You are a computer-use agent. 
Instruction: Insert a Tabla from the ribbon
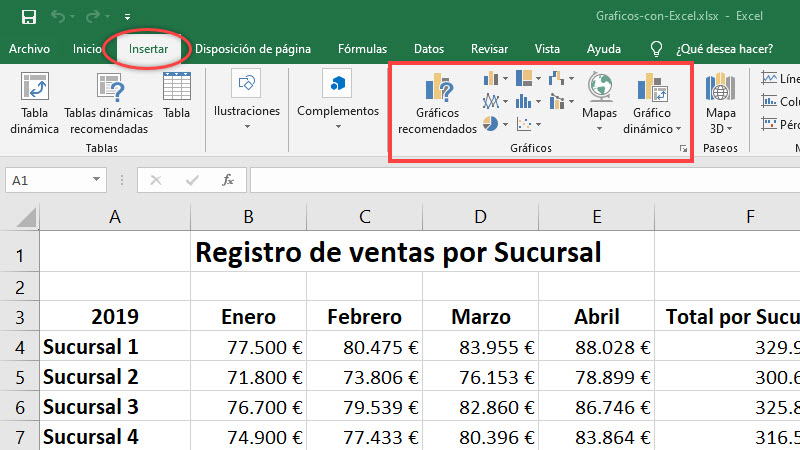pos(177,98)
